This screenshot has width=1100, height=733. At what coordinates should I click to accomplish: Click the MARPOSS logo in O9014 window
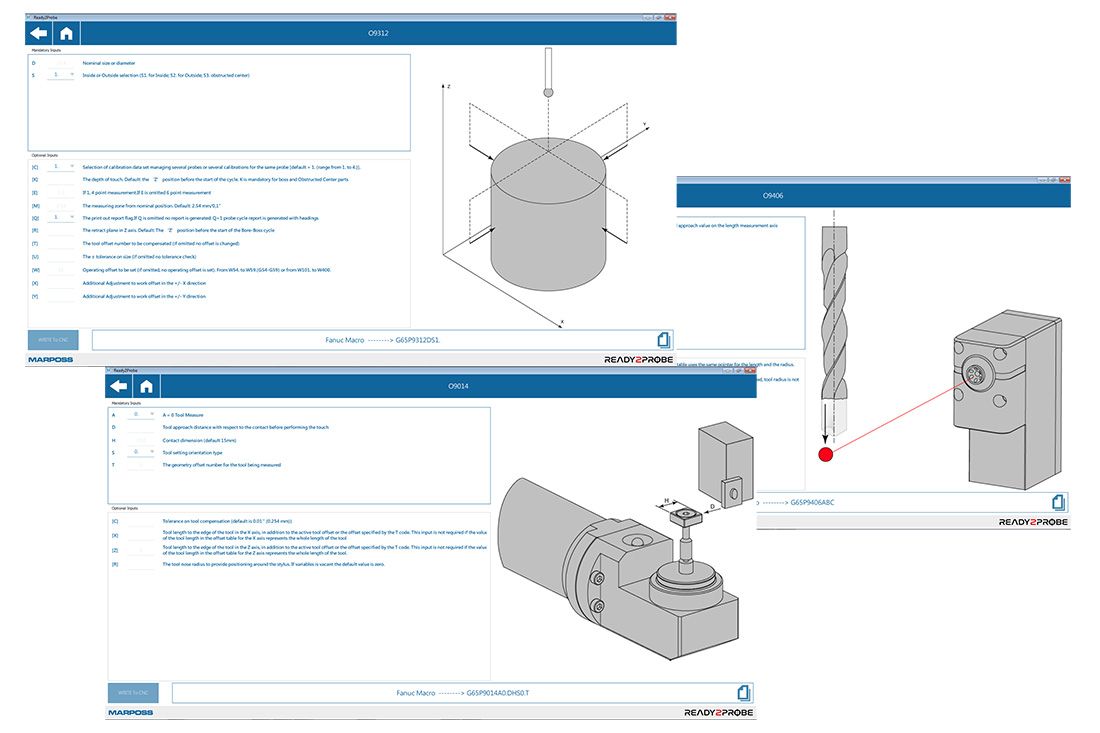click(130, 713)
